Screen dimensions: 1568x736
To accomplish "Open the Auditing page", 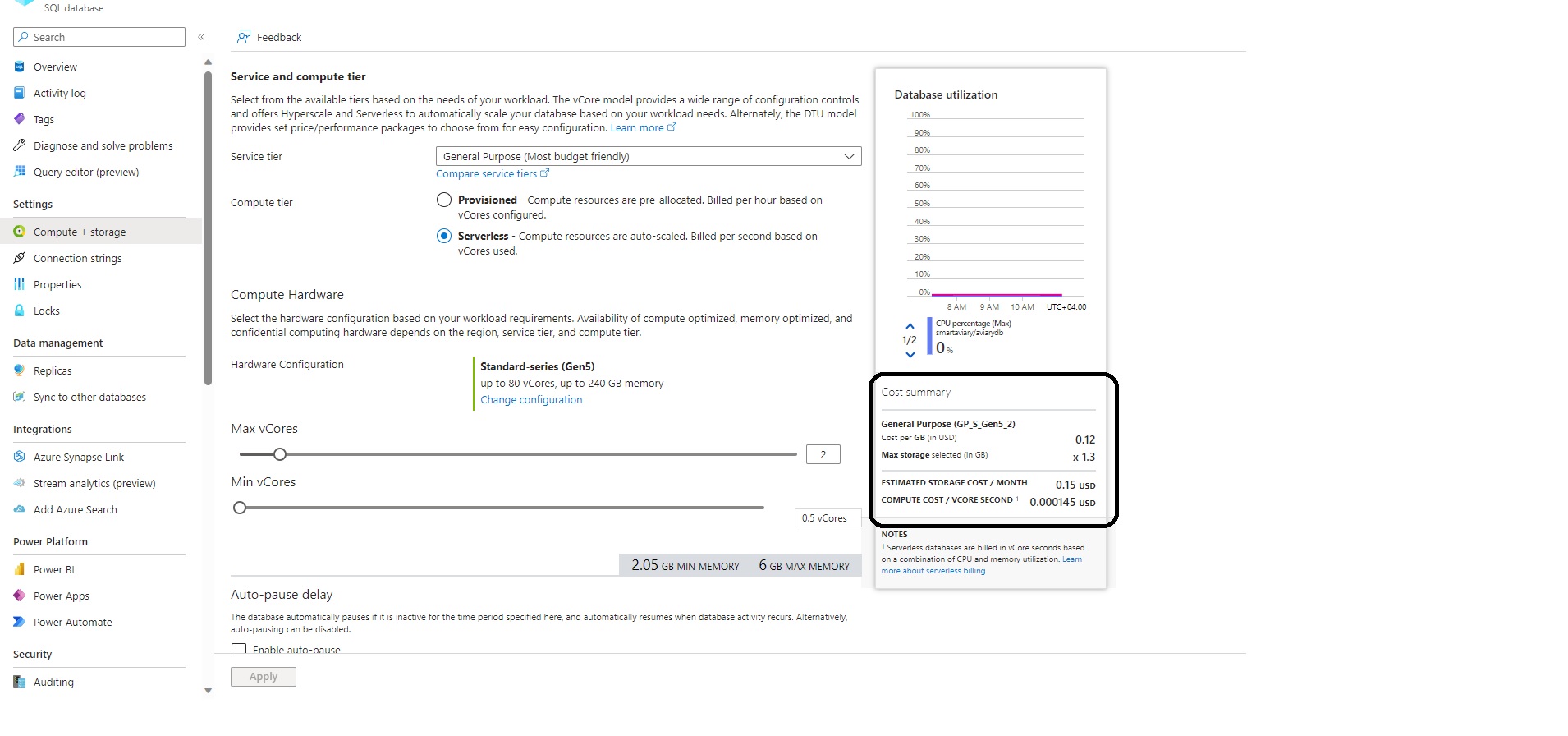I will tap(53, 682).
